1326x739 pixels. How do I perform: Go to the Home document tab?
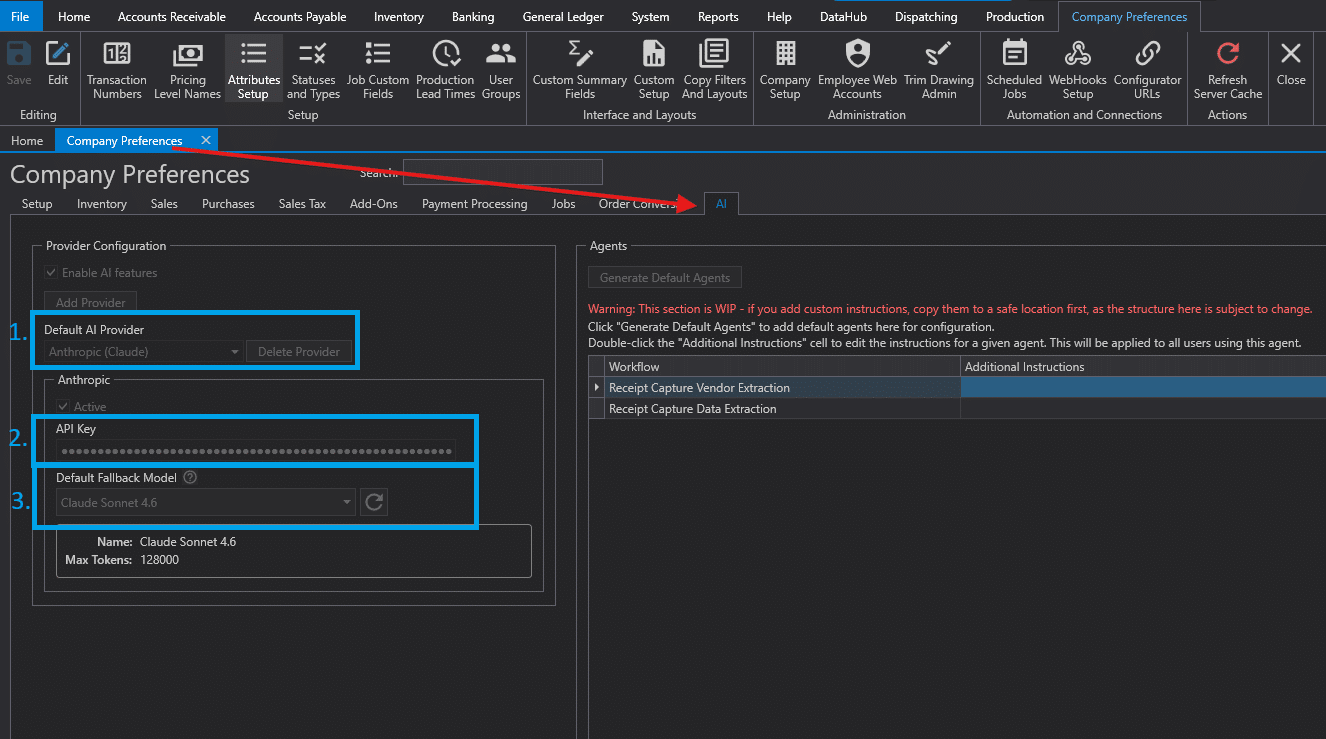point(27,141)
